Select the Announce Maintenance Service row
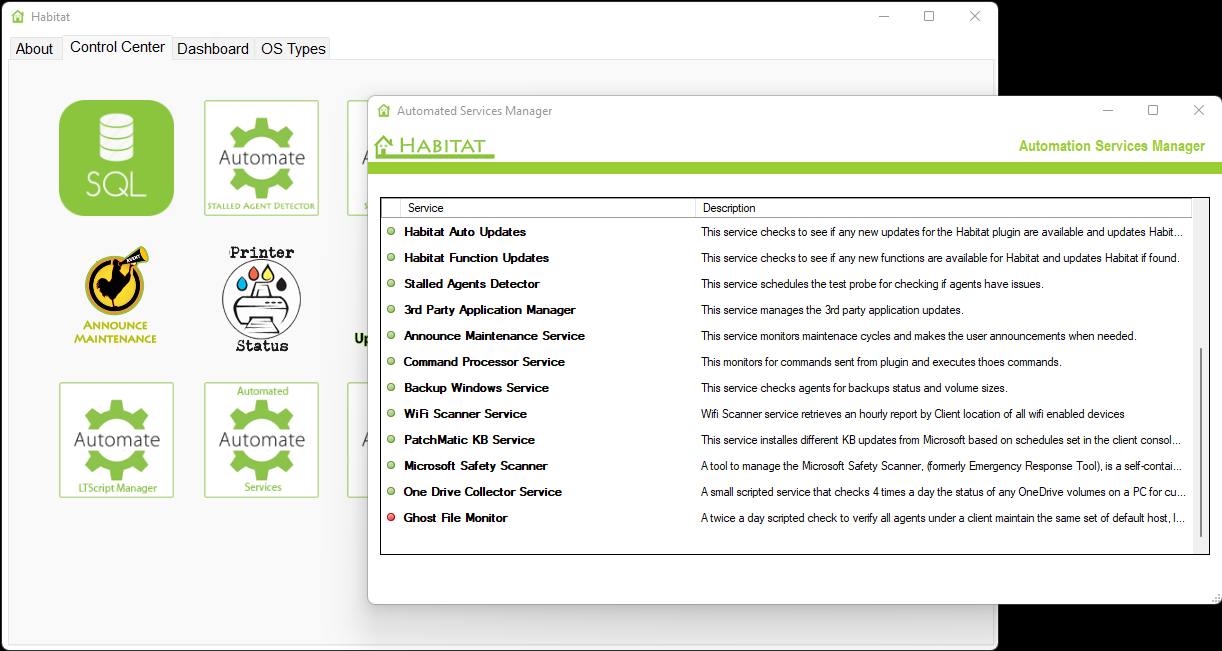This screenshot has height=651, width=1222. tap(787, 336)
